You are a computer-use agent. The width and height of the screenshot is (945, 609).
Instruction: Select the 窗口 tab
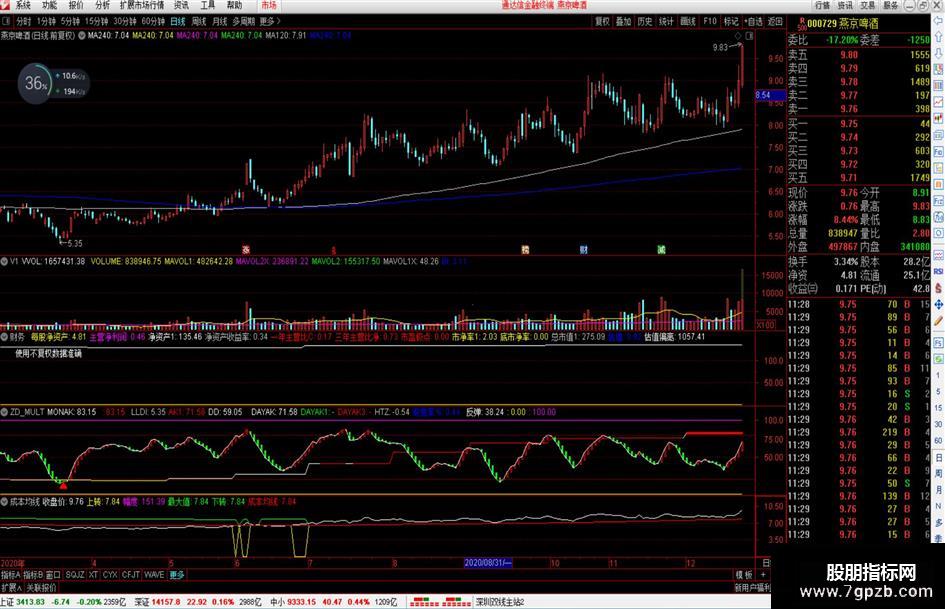coord(53,575)
